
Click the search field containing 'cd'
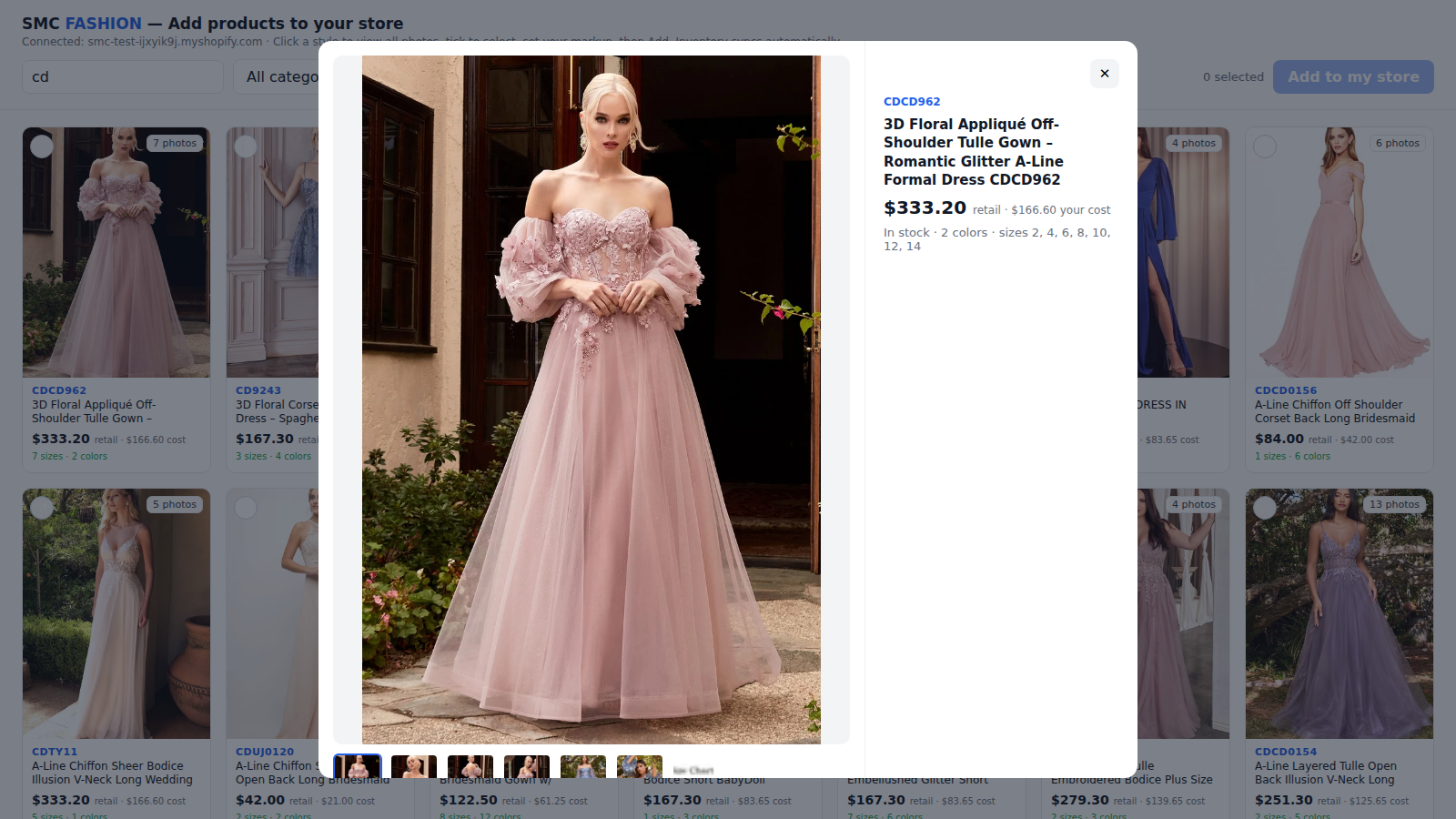tap(123, 76)
